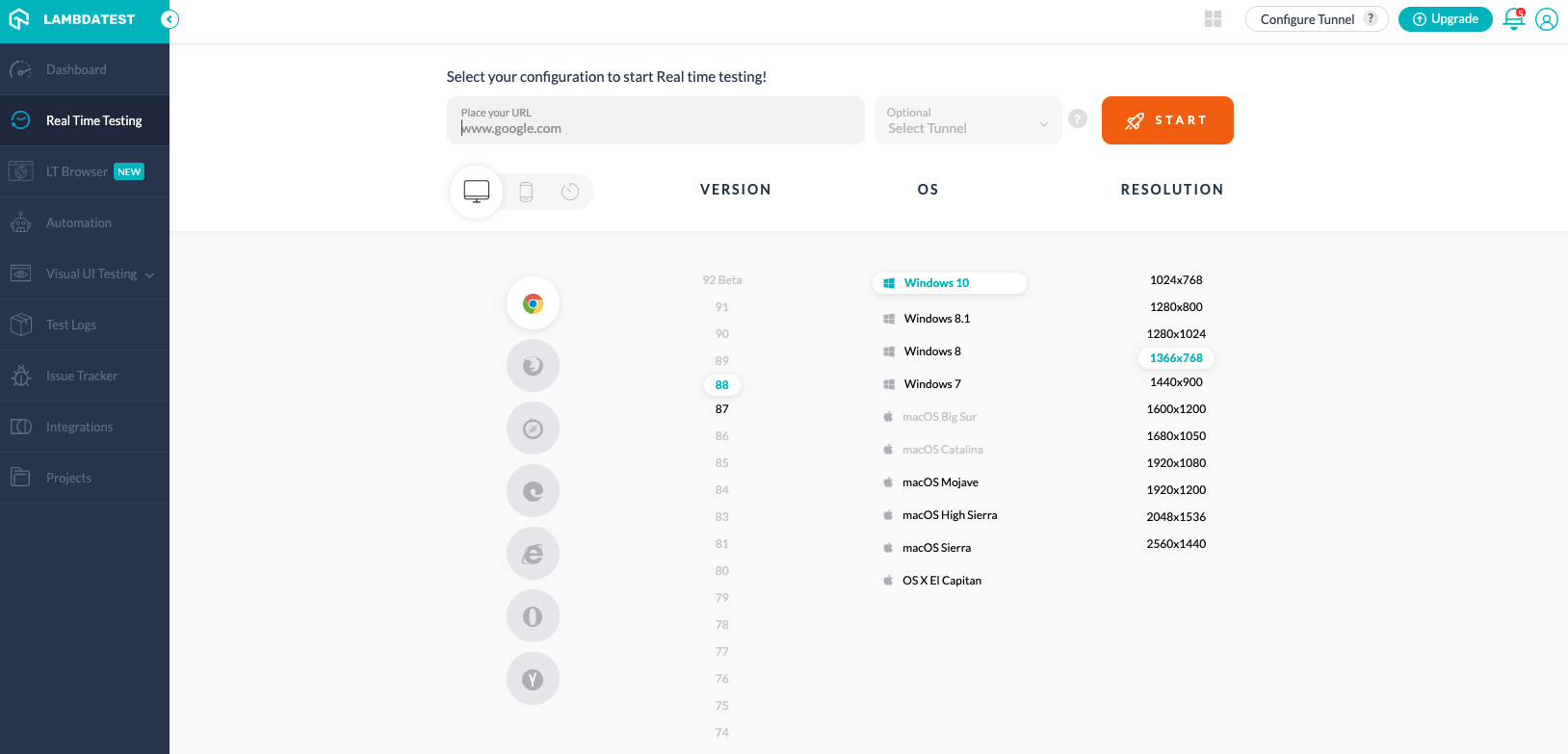Image resolution: width=1568 pixels, height=754 pixels.
Task: Select the Firefox browser icon
Action: click(x=533, y=366)
